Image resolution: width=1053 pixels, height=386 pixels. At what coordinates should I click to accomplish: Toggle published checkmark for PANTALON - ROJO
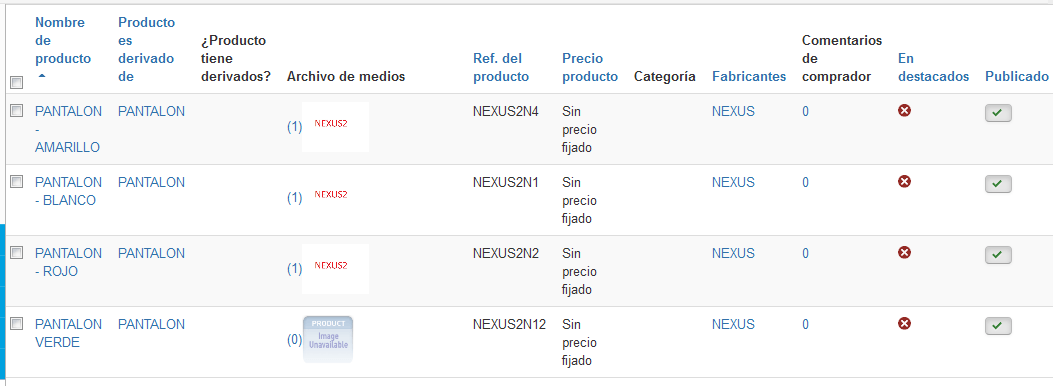(x=998, y=255)
